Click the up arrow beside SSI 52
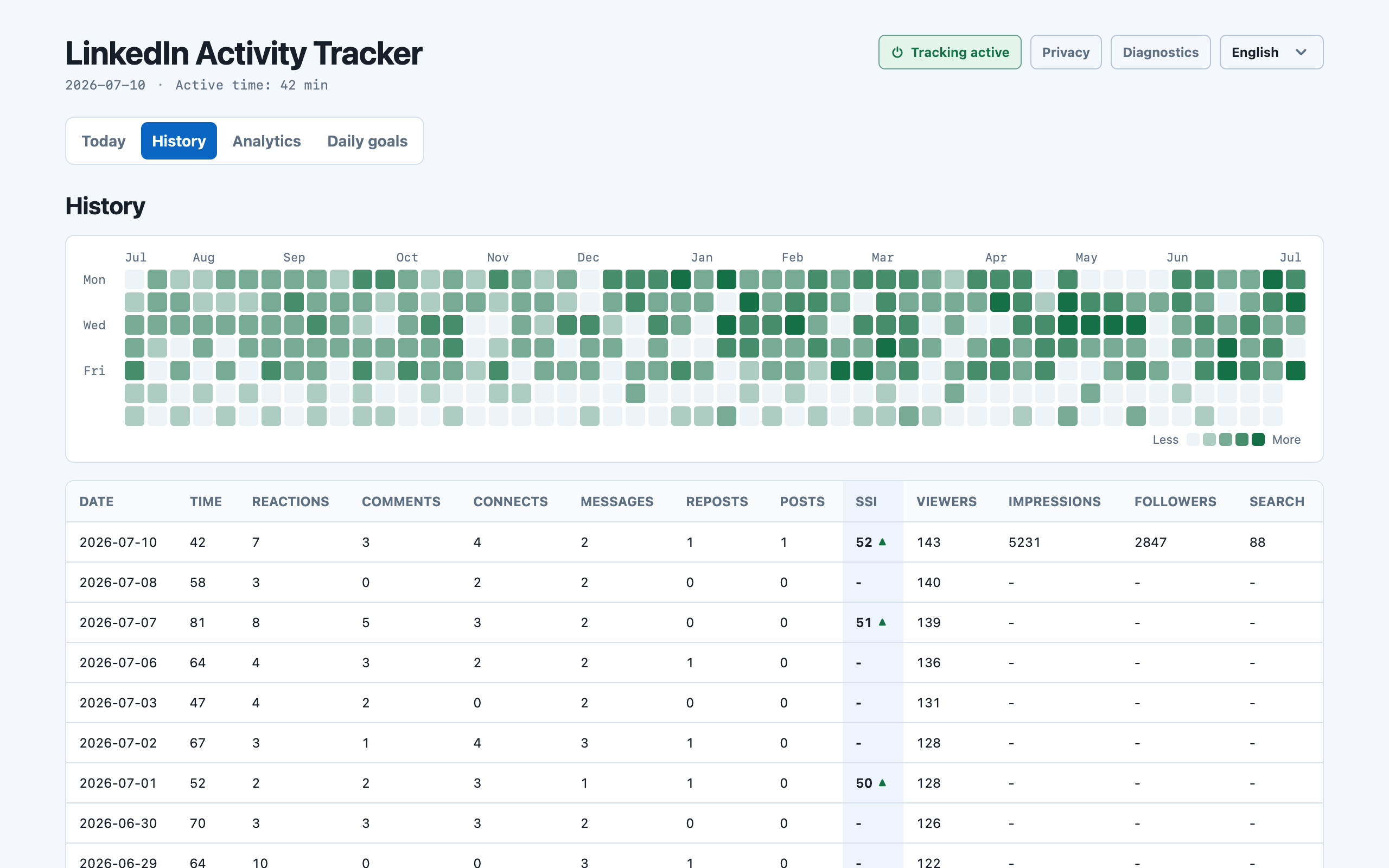This screenshot has width=1389, height=868. [883, 541]
